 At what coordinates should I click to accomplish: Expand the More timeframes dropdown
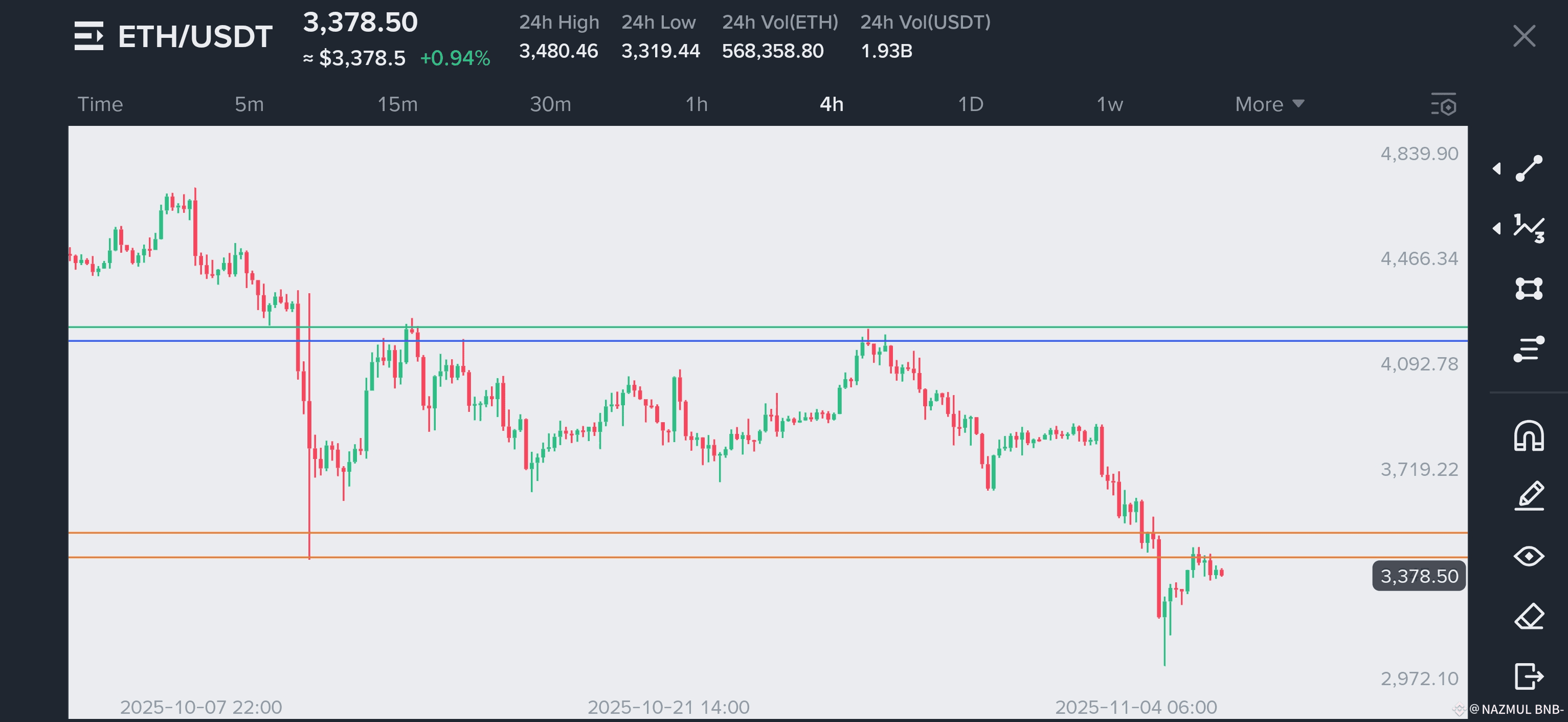click(1269, 104)
